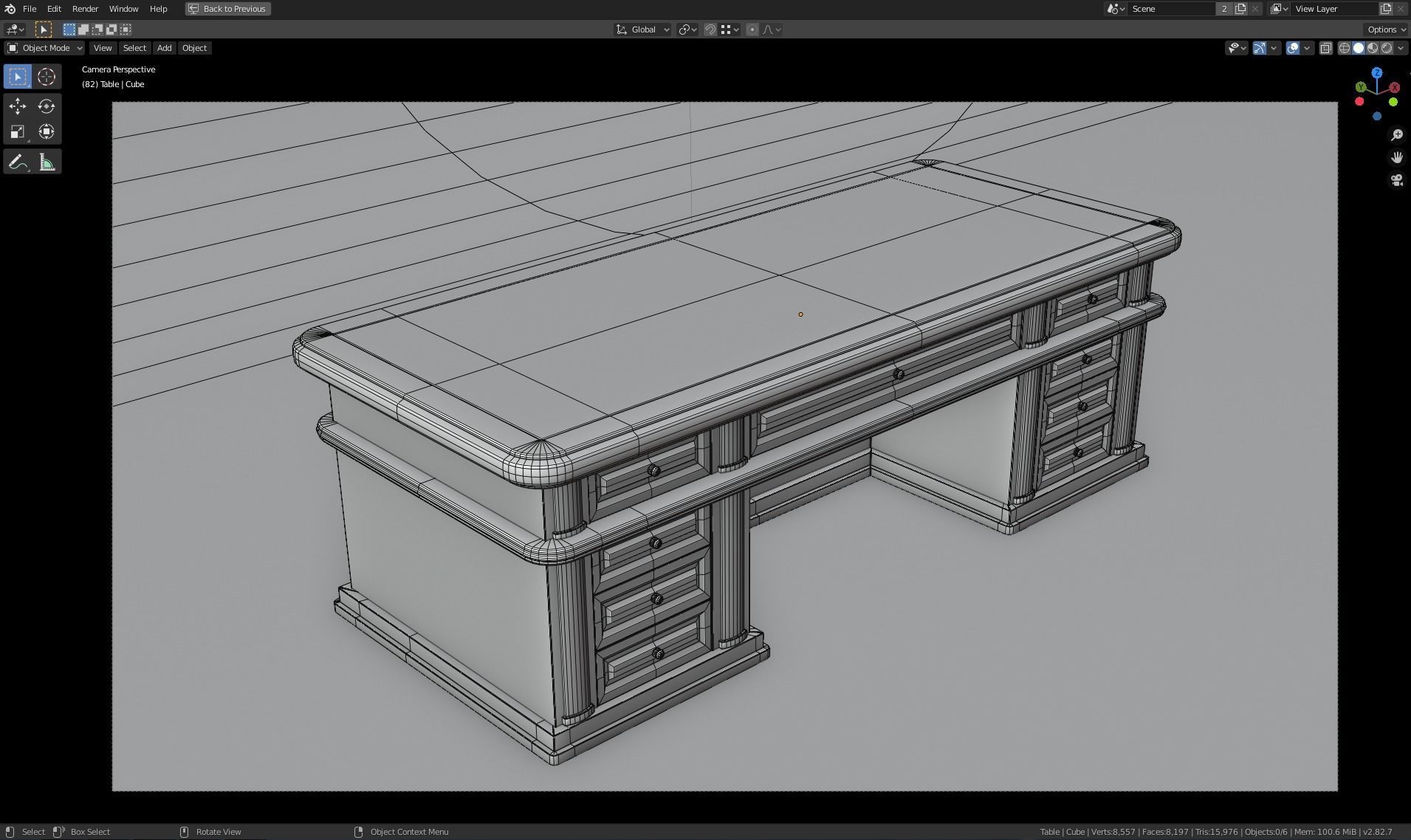
Task: Click the pan view hand icon
Action: pyautogui.click(x=1396, y=157)
